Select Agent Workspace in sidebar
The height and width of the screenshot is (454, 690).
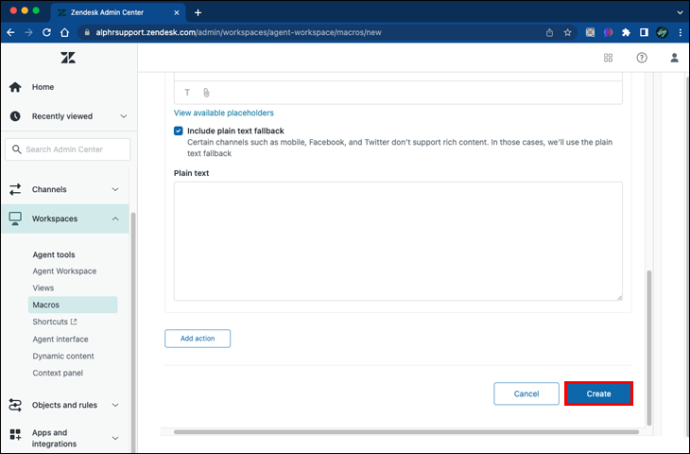pos(64,271)
